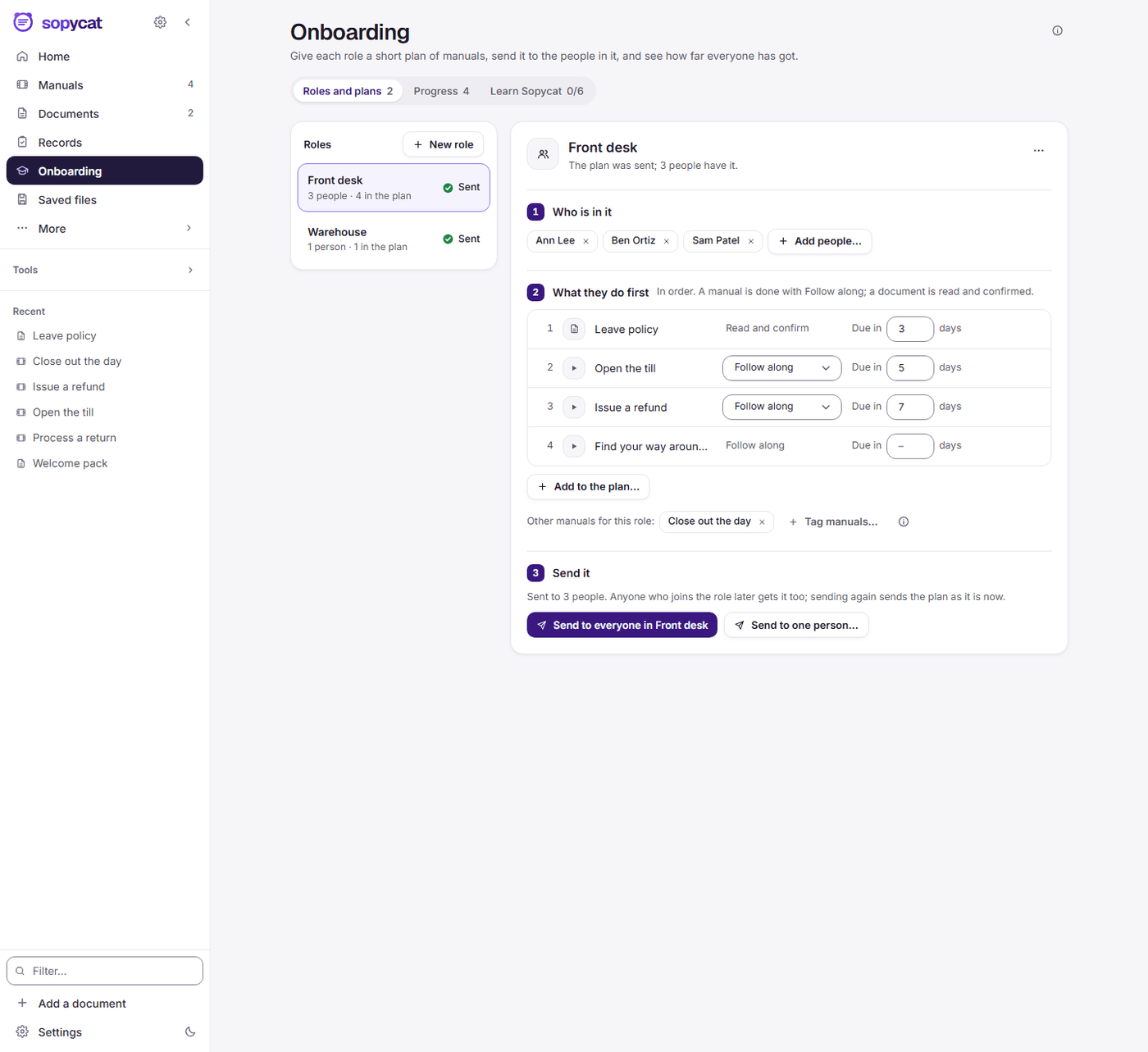Remove Ann Lee from the role
The width and height of the screenshot is (1148, 1052).
(x=585, y=241)
